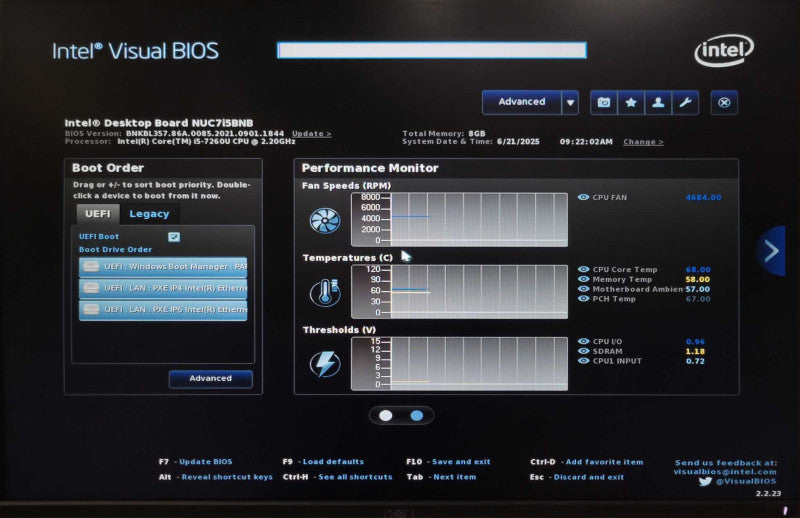Click the camera screenshot icon
This screenshot has width=800, height=518.
point(604,103)
